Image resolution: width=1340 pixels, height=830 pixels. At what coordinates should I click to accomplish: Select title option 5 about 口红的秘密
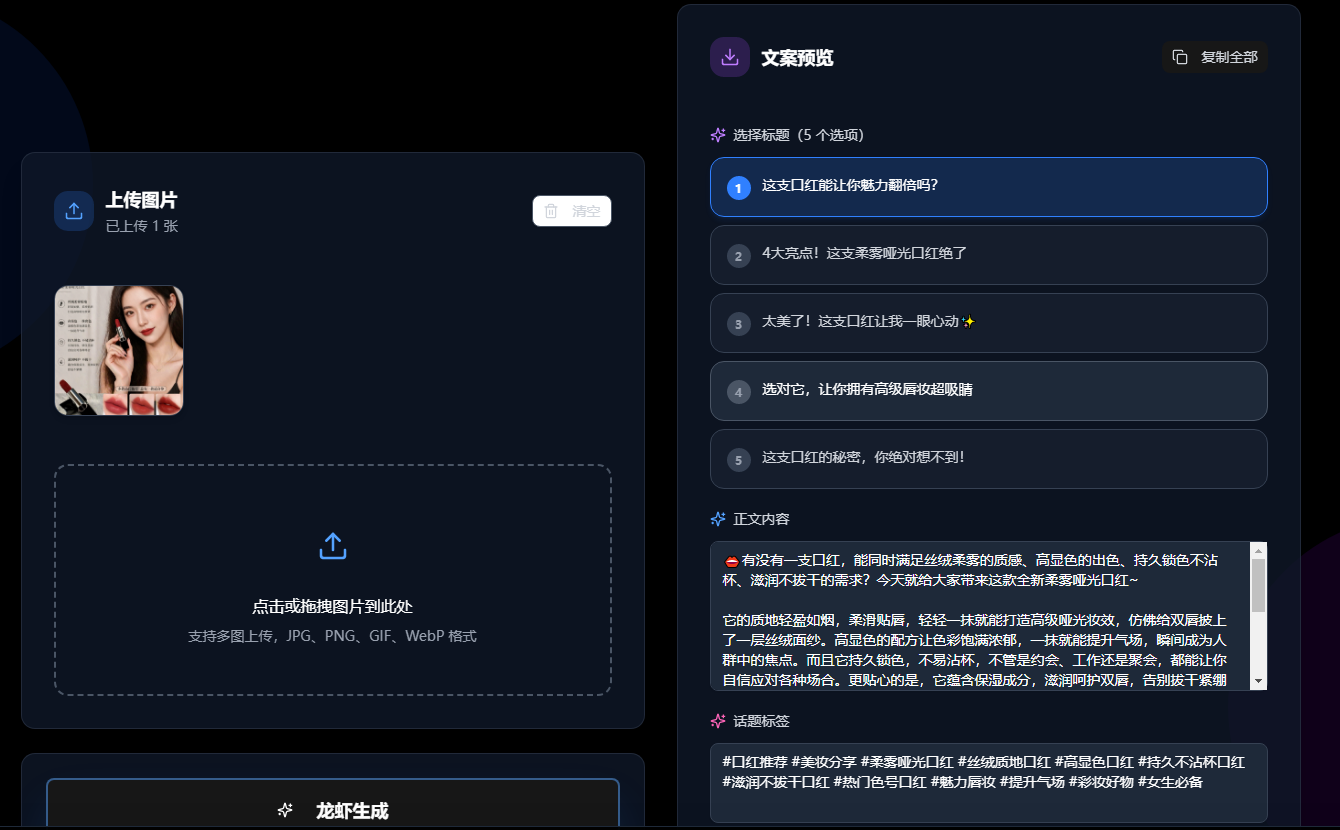[x=988, y=459]
